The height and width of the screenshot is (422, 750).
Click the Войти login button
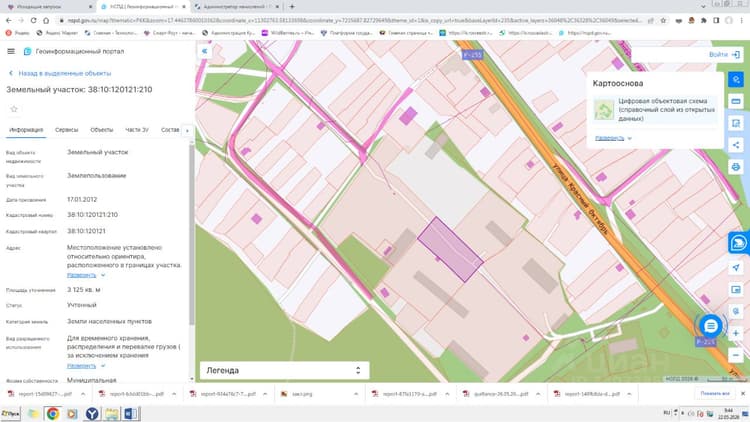724,55
